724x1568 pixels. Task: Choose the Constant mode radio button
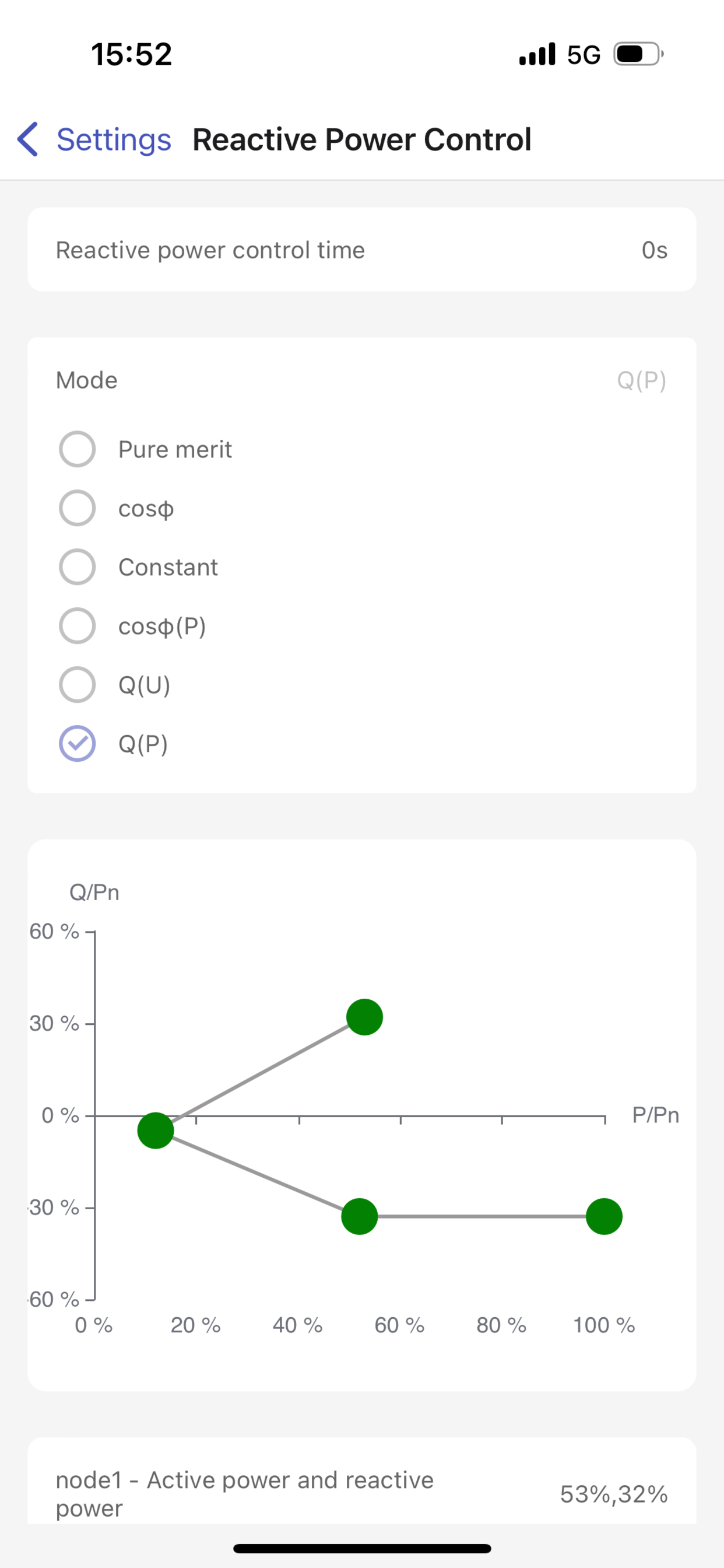pyautogui.click(x=78, y=568)
